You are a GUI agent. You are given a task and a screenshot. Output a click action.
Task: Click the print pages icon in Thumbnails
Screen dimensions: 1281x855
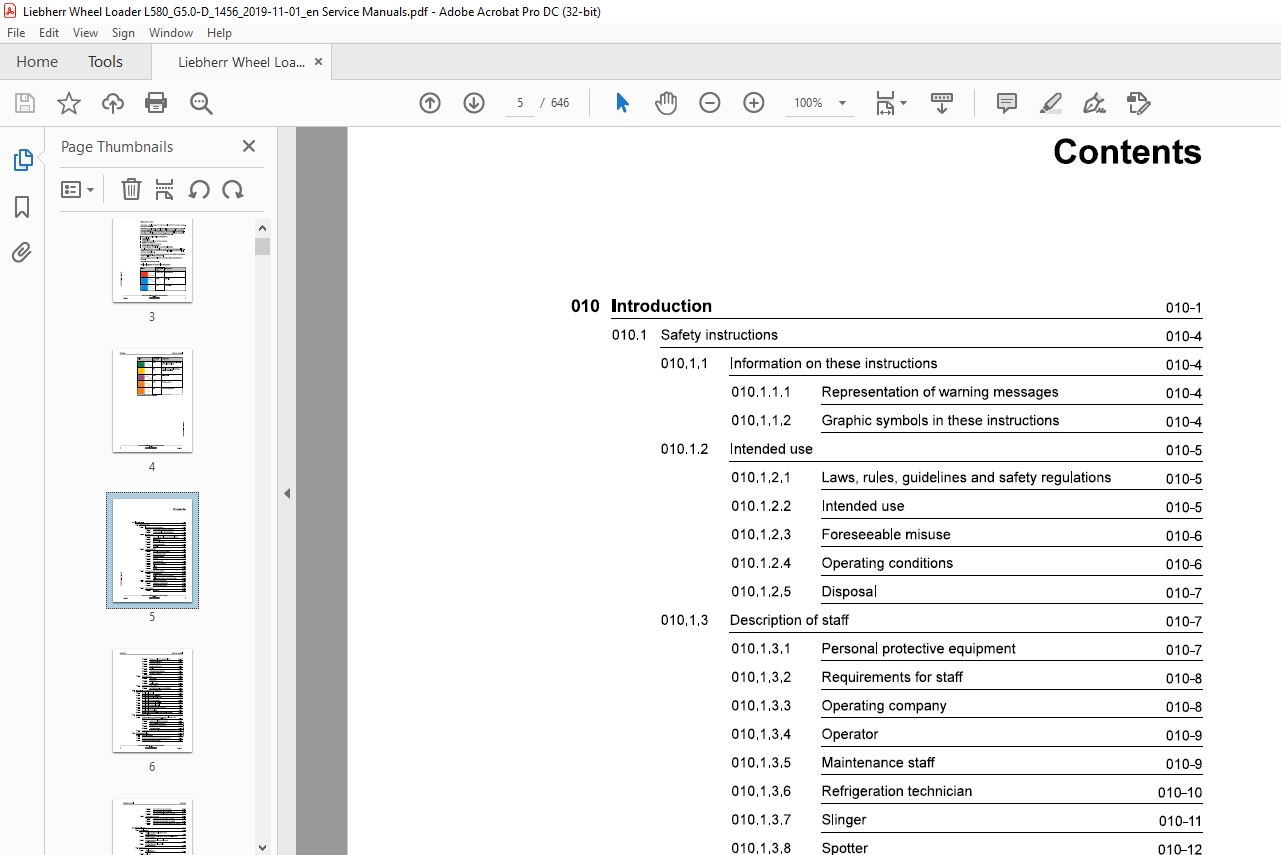(165, 189)
